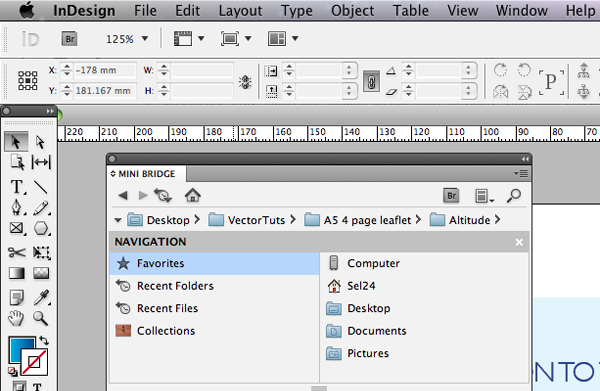This screenshot has width=600, height=391.
Task: Click Rotate 90° Counter-clockwise icon
Action: tap(524, 70)
